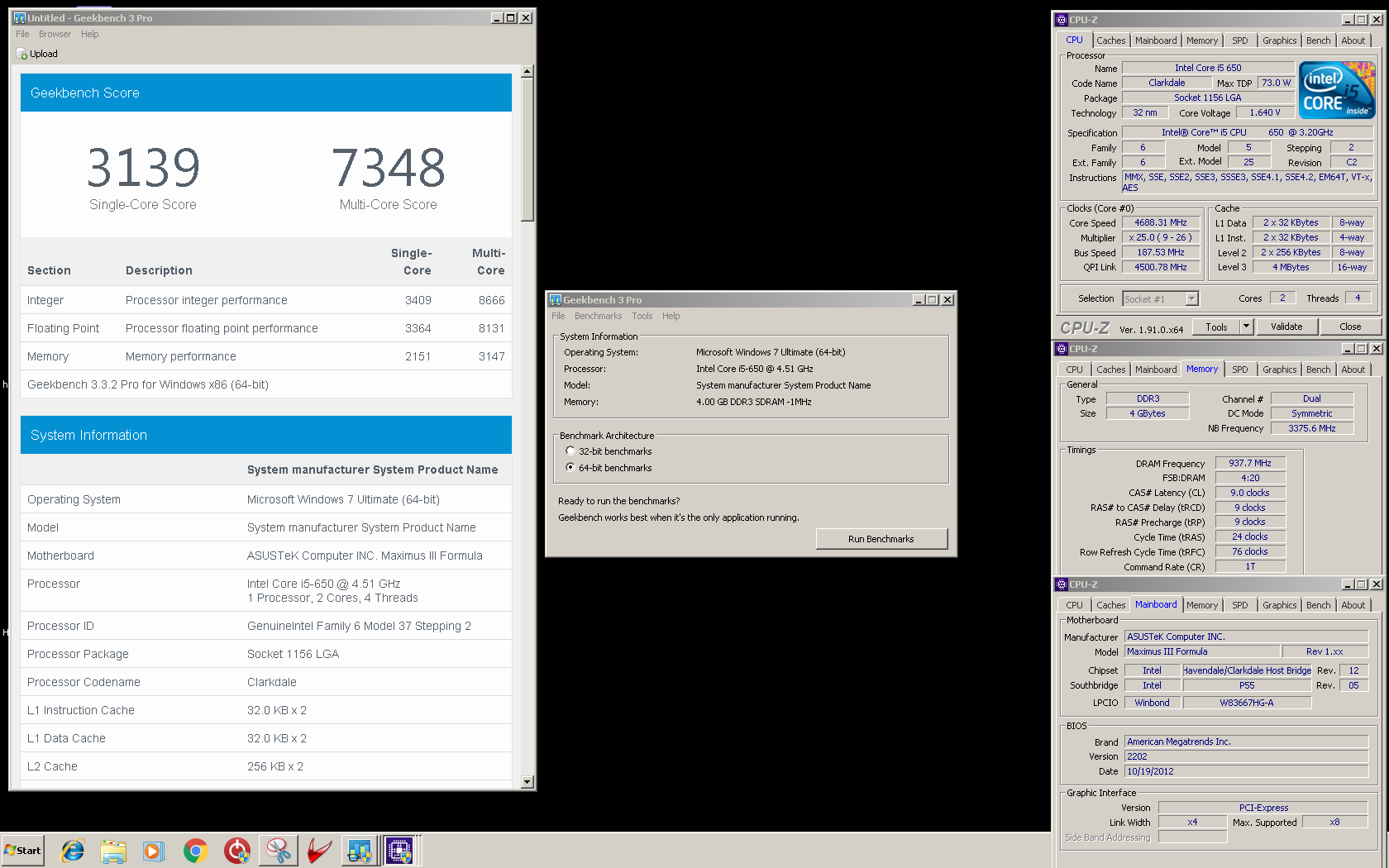Viewport: 1389px width, 868px height.
Task: Open Memory tab in top CPU-Z window
Action: (1202, 41)
